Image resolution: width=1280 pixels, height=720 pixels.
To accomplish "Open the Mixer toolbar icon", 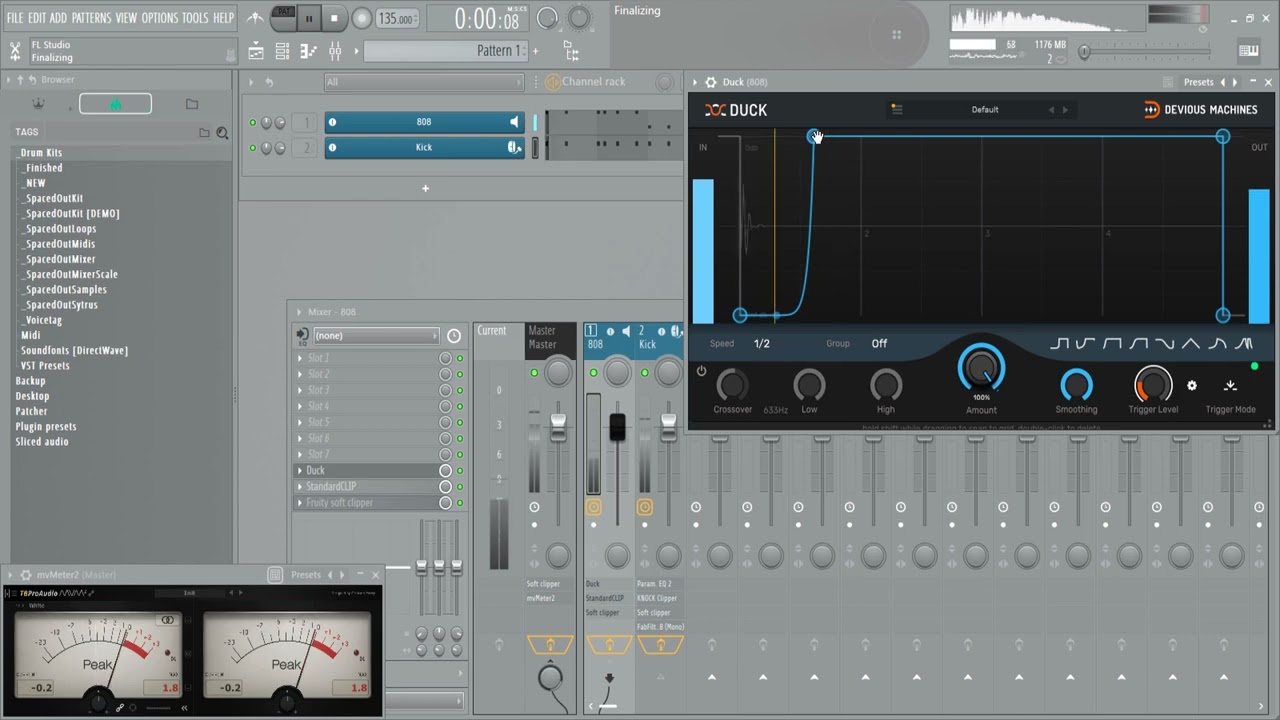I will pyautogui.click(x=334, y=52).
